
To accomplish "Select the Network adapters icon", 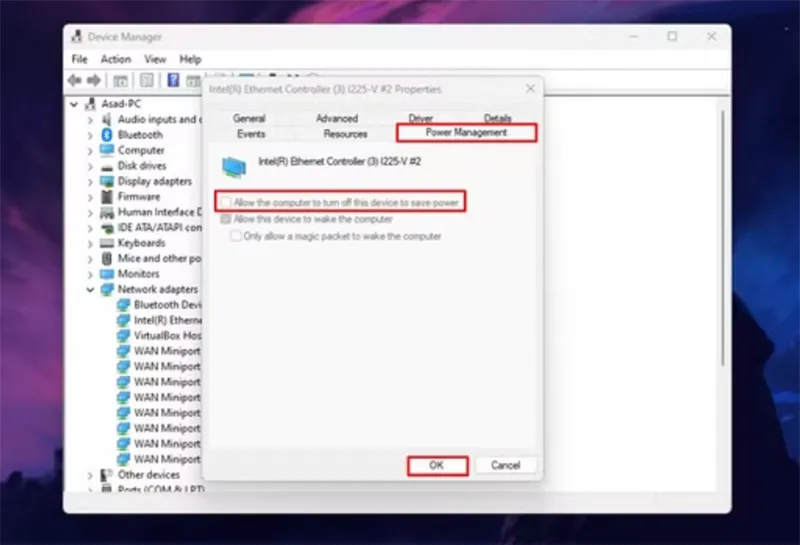I will (x=107, y=289).
